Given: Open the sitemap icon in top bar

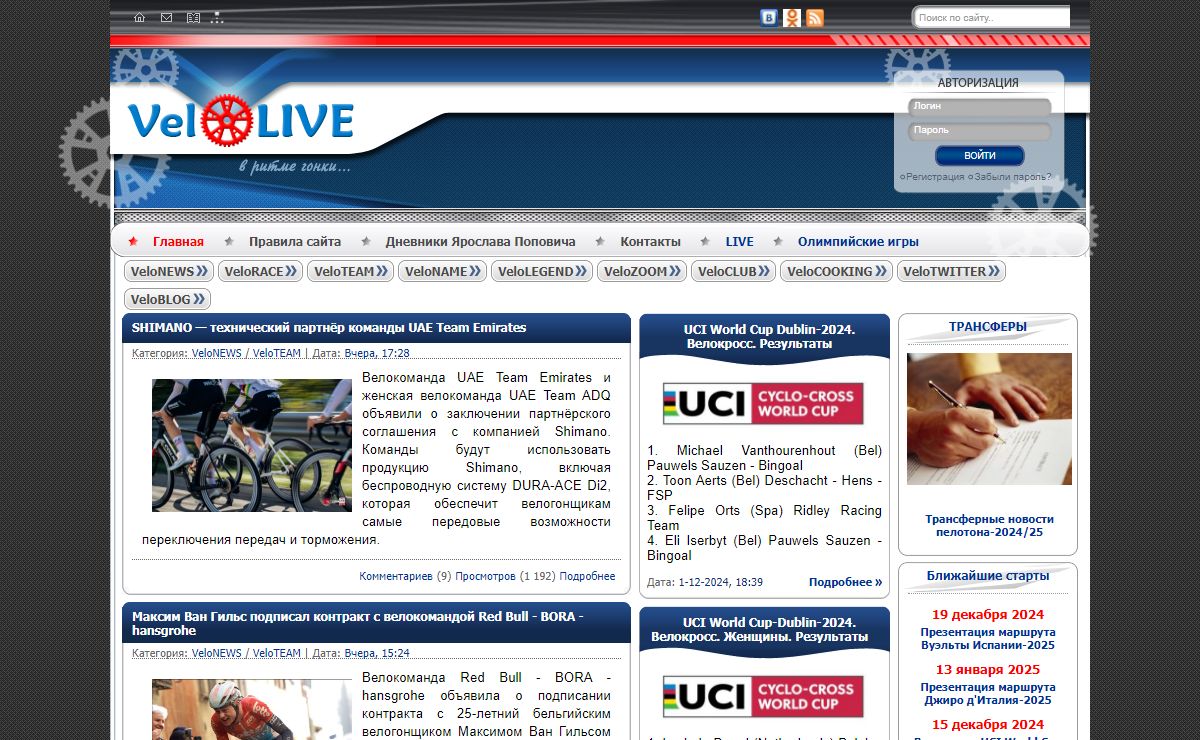Looking at the screenshot, I should tap(218, 18).
